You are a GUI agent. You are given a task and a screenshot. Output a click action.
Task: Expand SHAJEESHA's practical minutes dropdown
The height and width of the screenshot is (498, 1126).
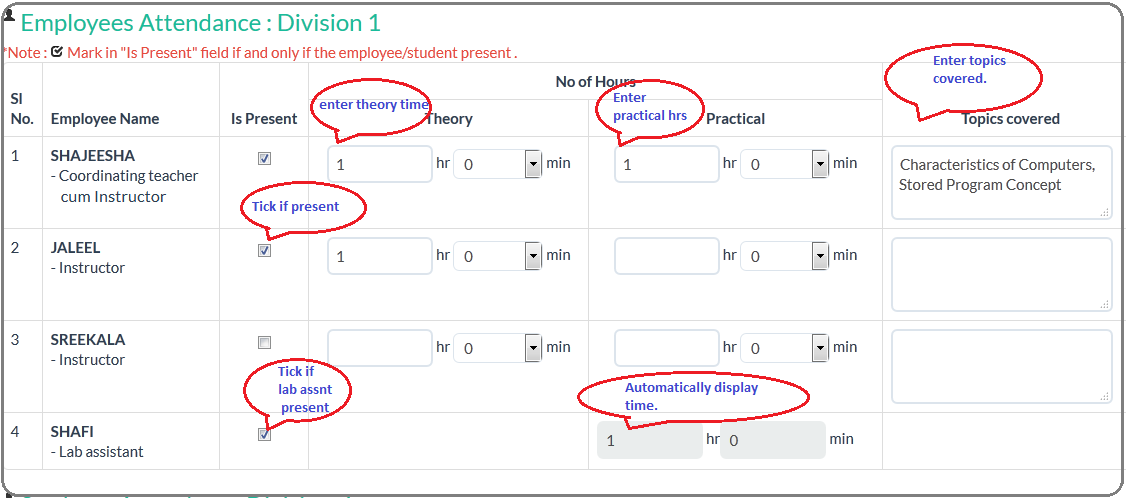819,164
